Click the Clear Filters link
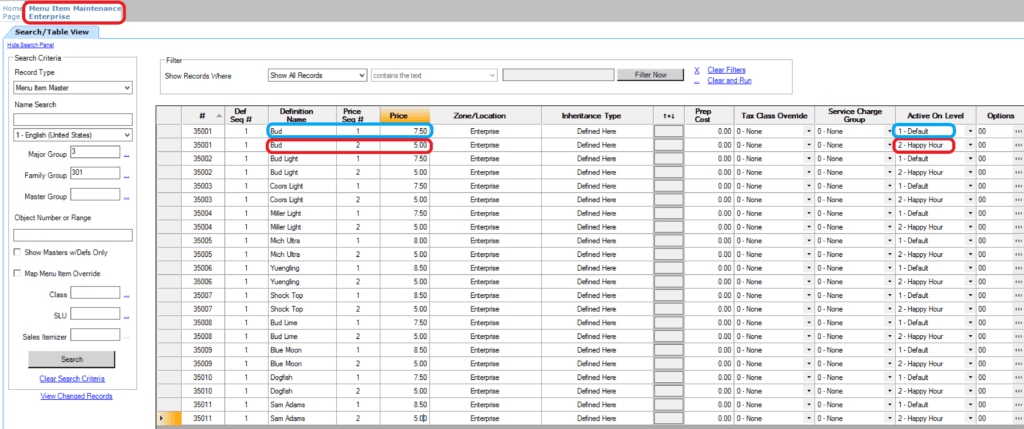 tap(726, 70)
